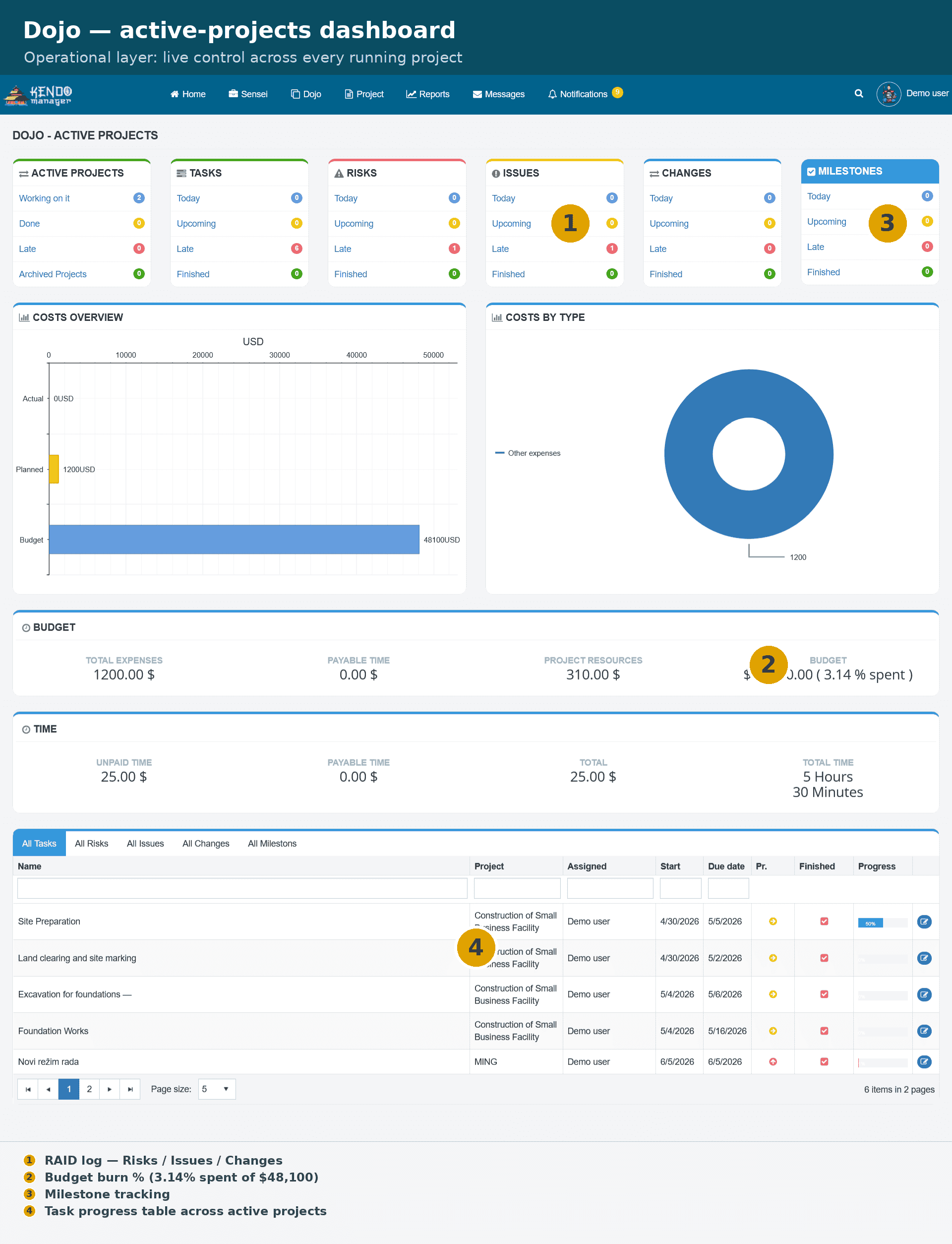Click Site Preparation 50% progress bar
The image size is (952, 1244).
(882, 923)
